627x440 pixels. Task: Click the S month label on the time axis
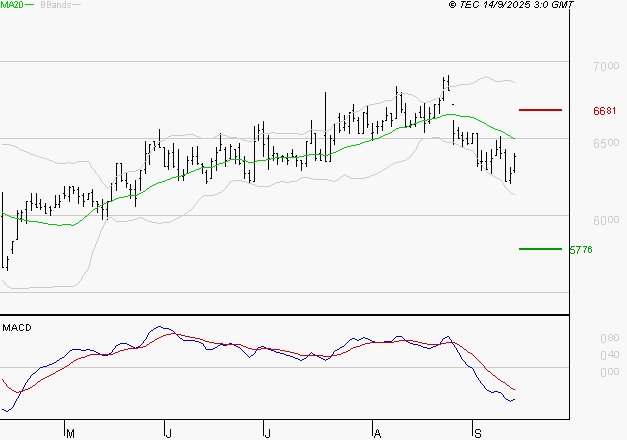click(x=478, y=434)
